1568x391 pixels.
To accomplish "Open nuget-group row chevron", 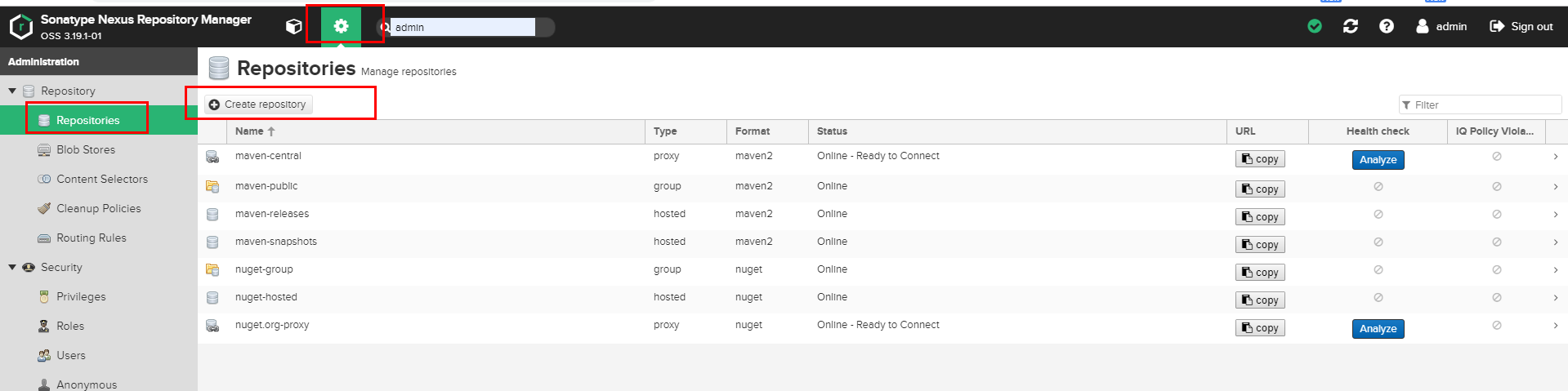I will pos(1555,270).
